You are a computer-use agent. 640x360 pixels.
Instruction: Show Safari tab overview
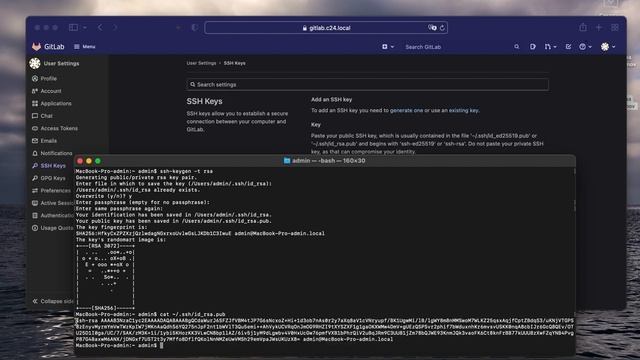tap(615, 27)
